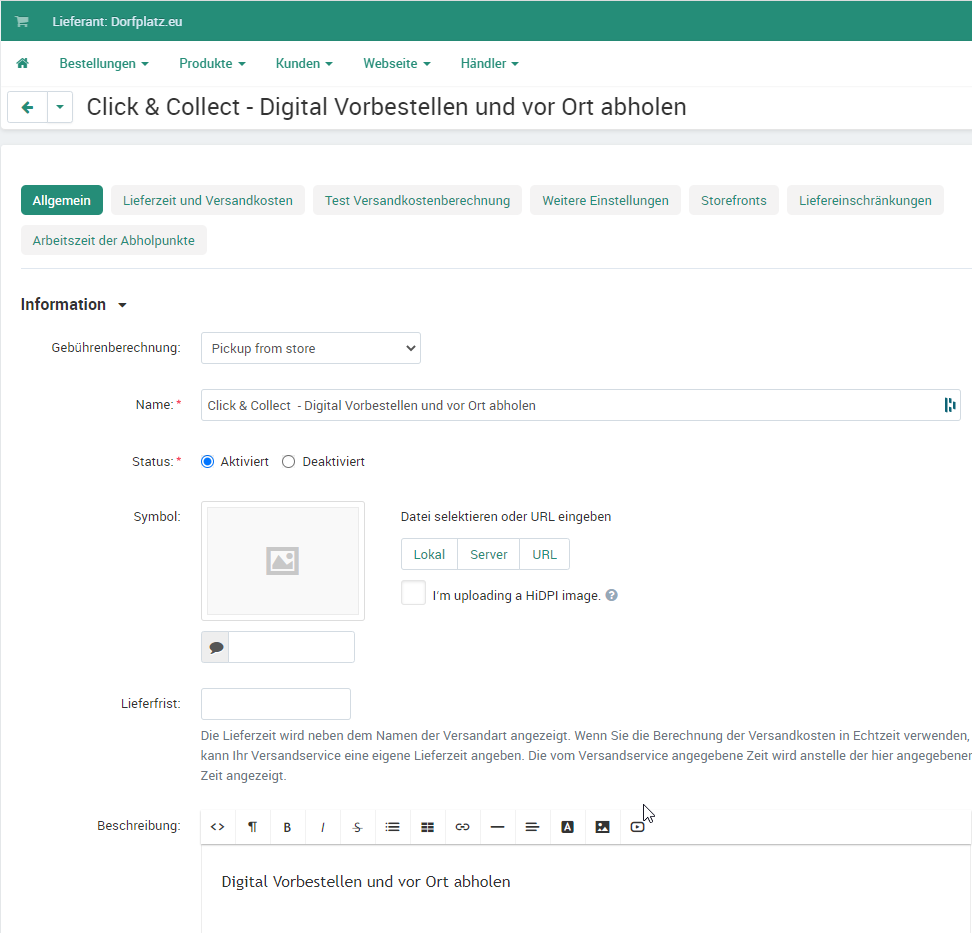This screenshot has width=972, height=933.
Task: Switch to Lieferzeit und Versandkosten tab
Action: pos(208,200)
